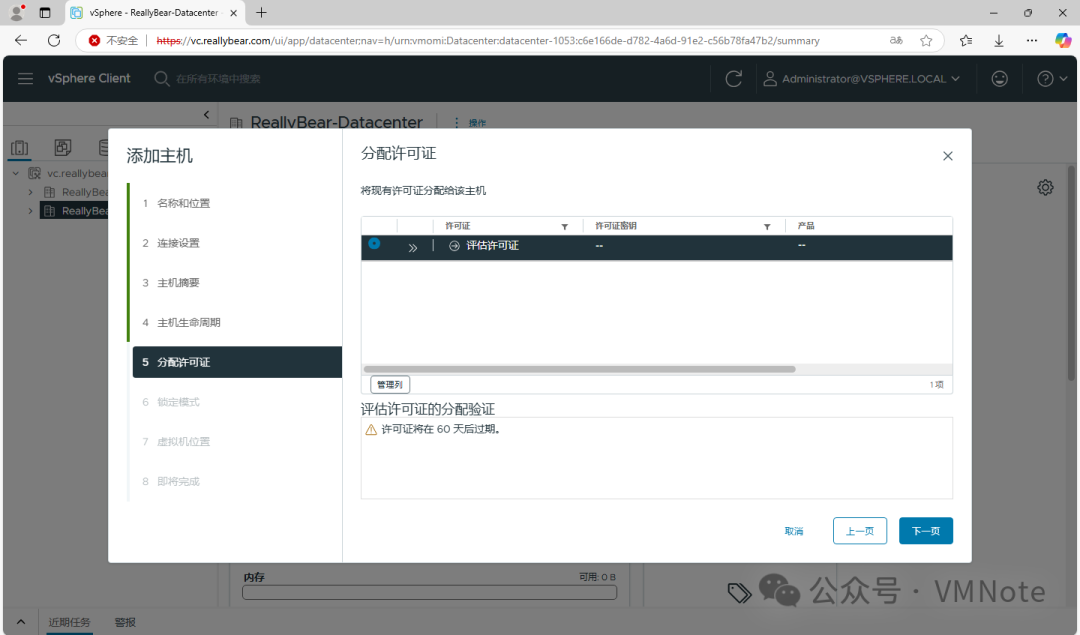Viewport: 1080px width, 635px height.
Task: Click the memory usage progress bar
Action: (x=429, y=592)
